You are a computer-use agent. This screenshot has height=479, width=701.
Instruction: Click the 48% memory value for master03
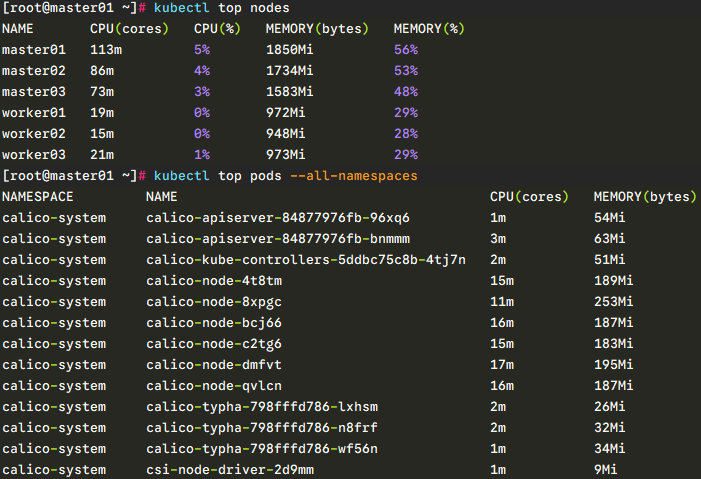(405, 91)
